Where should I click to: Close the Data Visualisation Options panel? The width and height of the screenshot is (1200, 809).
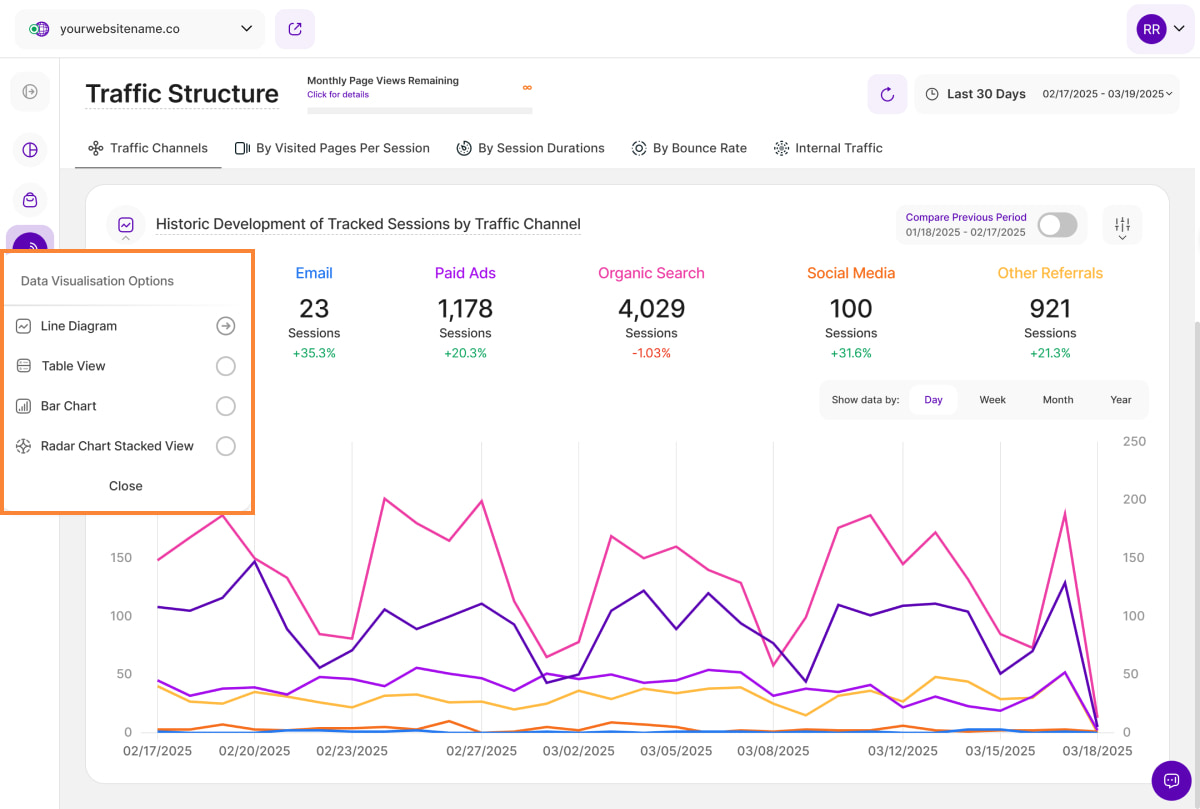126,486
